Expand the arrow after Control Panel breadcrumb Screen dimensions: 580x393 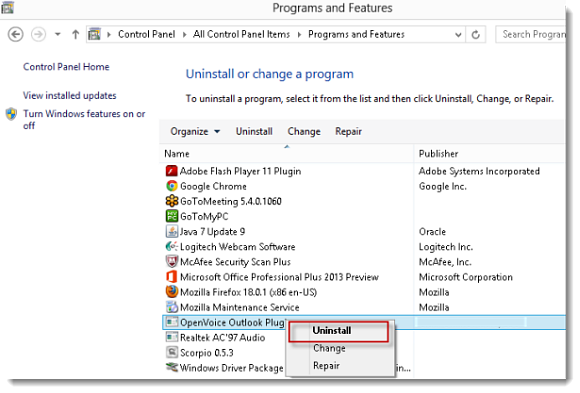tap(184, 35)
